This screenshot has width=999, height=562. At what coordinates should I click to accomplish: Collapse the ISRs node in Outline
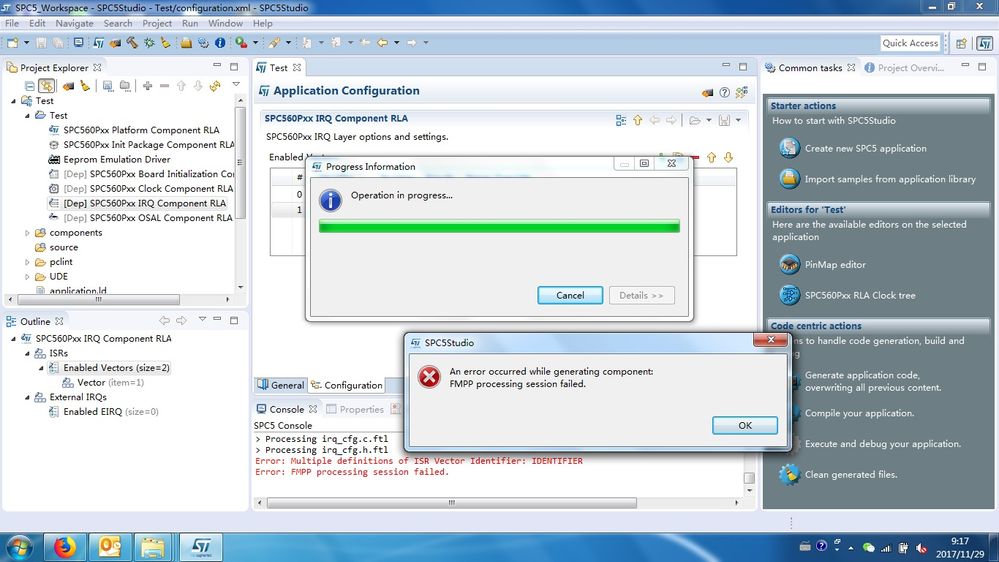tap(27, 353)
